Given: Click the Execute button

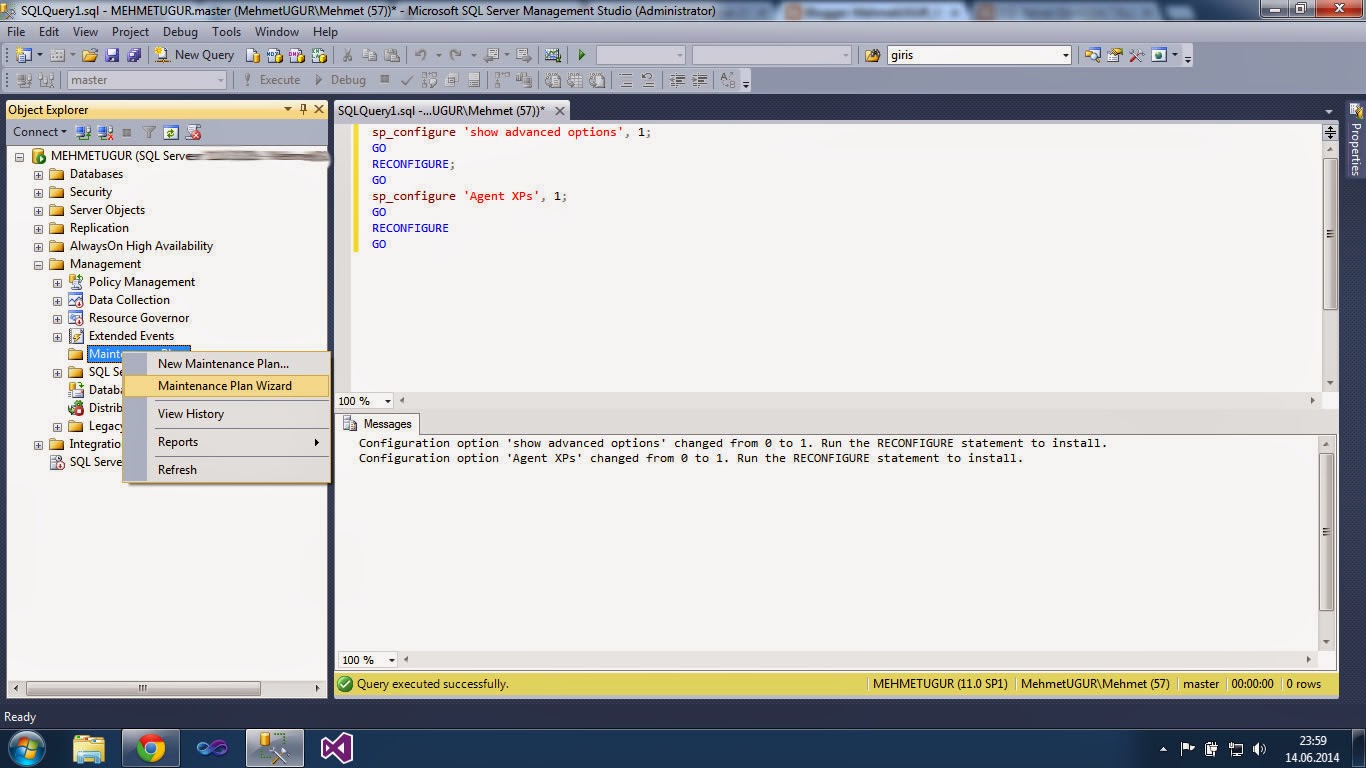Looking at the screenshot, I should (x=270, y=80).
